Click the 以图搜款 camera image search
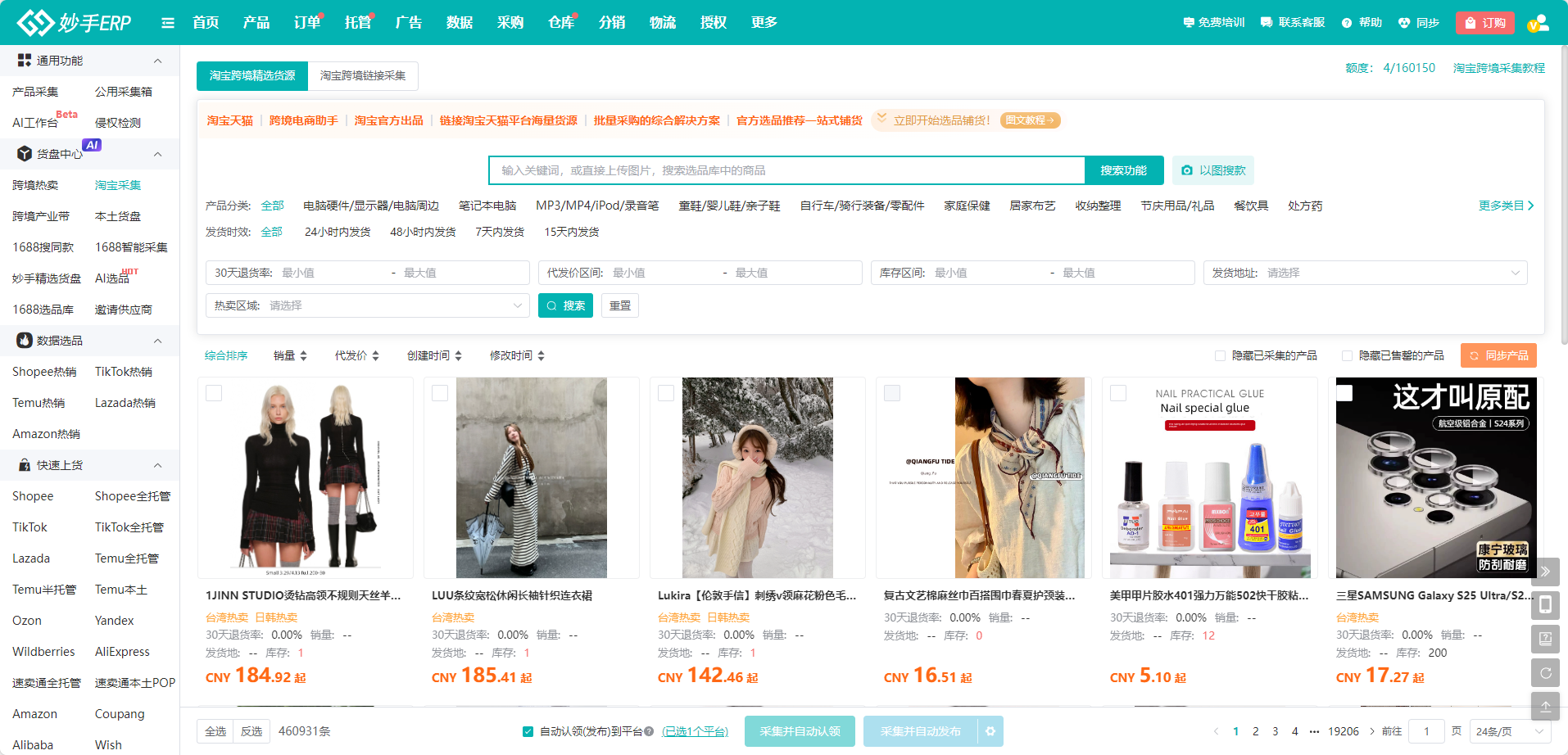The height and width of the screenshot is (755, 1568). tap(1213, 170)
